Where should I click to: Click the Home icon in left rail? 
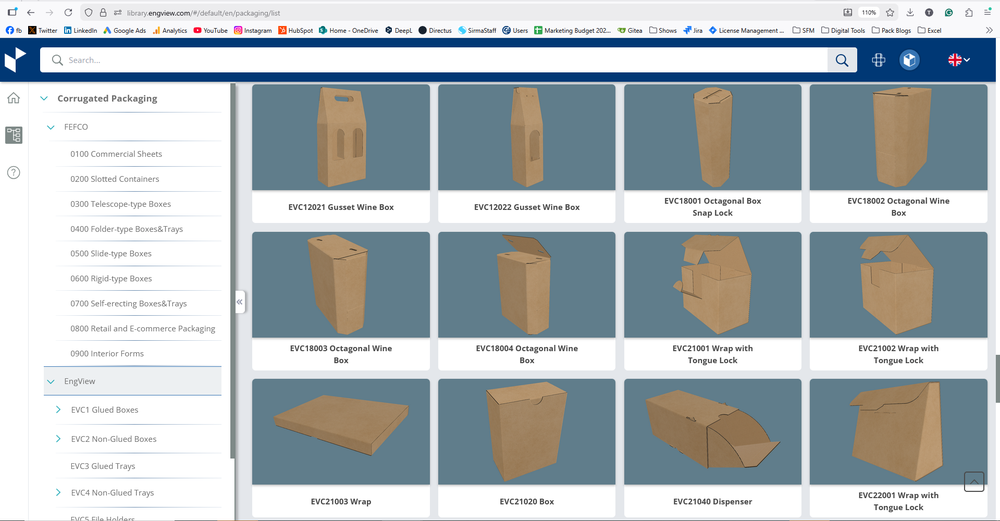click(x=13, y=98)
